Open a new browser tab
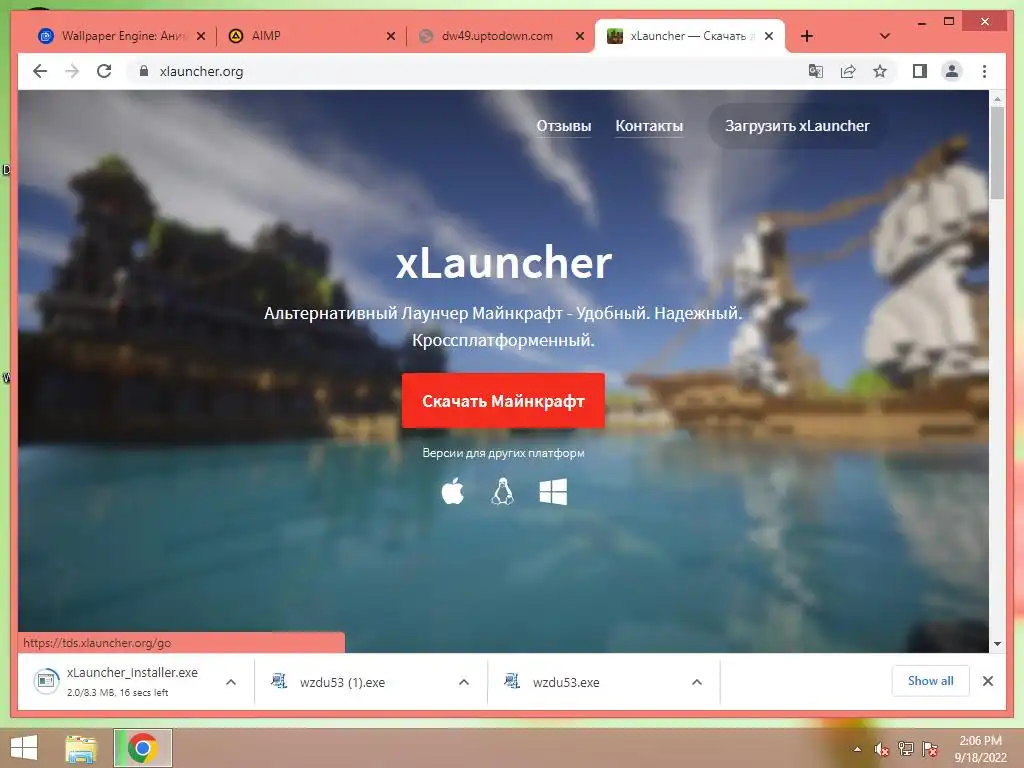The image size is (1024, 768). pyautogui.click(x=807, y=36)
